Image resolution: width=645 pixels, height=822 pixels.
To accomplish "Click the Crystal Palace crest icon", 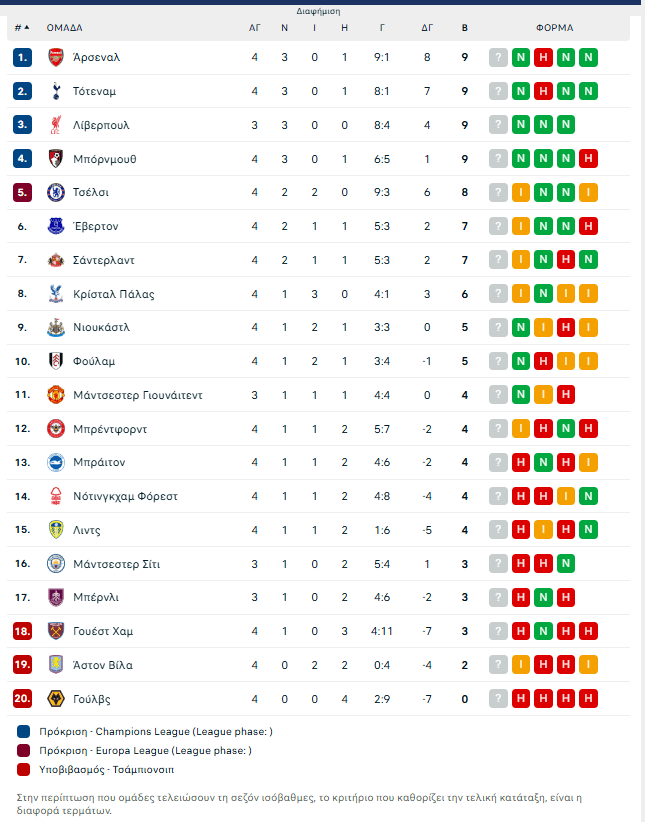I will [56, 293].
